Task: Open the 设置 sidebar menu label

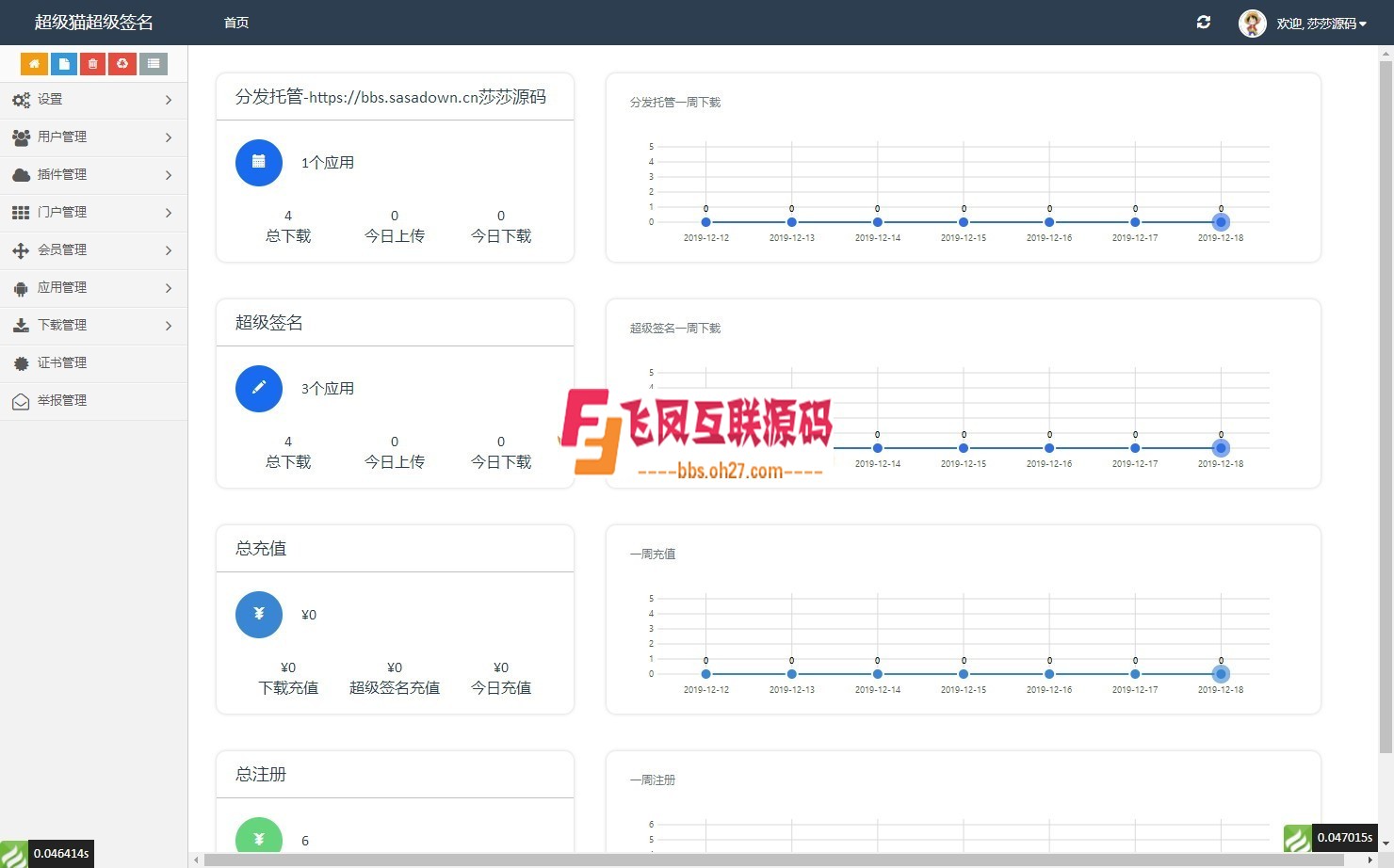Action: tap(50, 99)
